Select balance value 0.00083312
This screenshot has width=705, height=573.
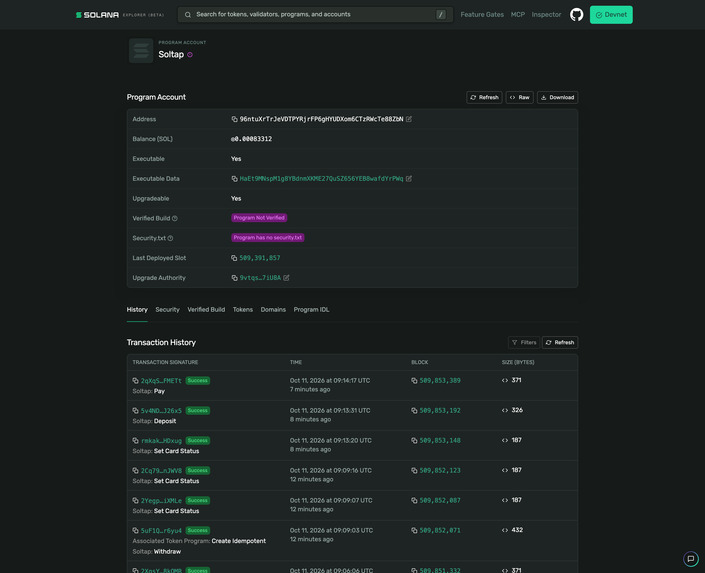251,139
